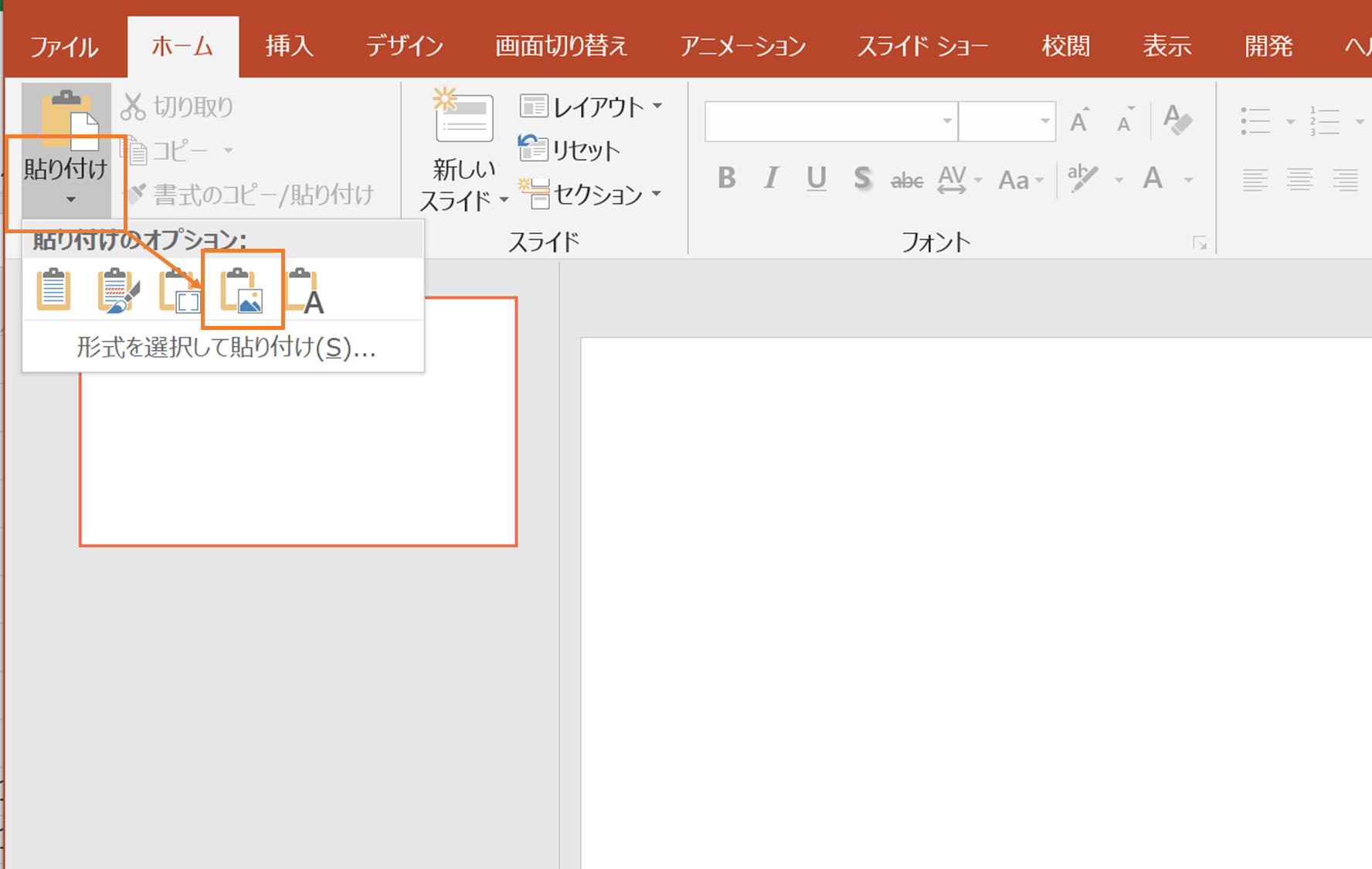The height and width of the screenshot is (869, 1372).
Task: Click the font color A icon
Action: click(x=1153, y=178)
